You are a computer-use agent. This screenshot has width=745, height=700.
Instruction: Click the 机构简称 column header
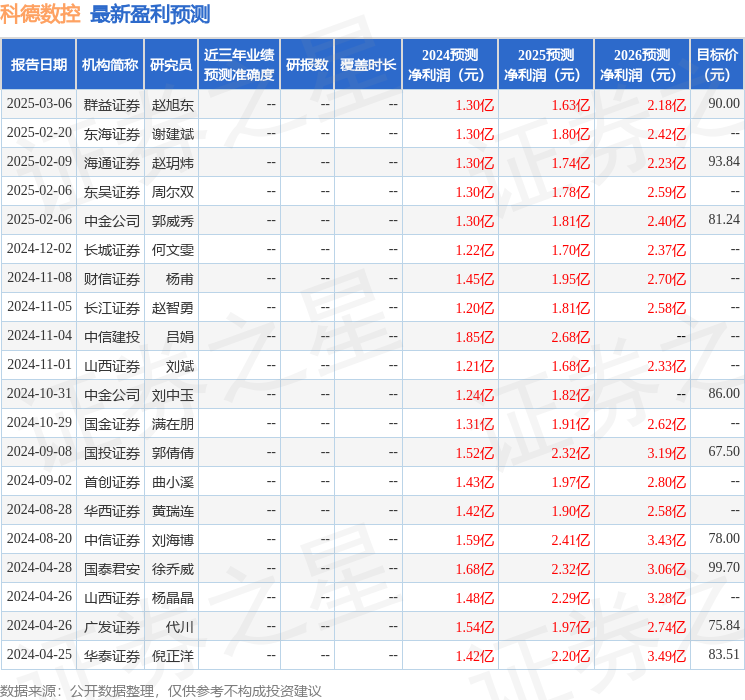click(110, 65)
